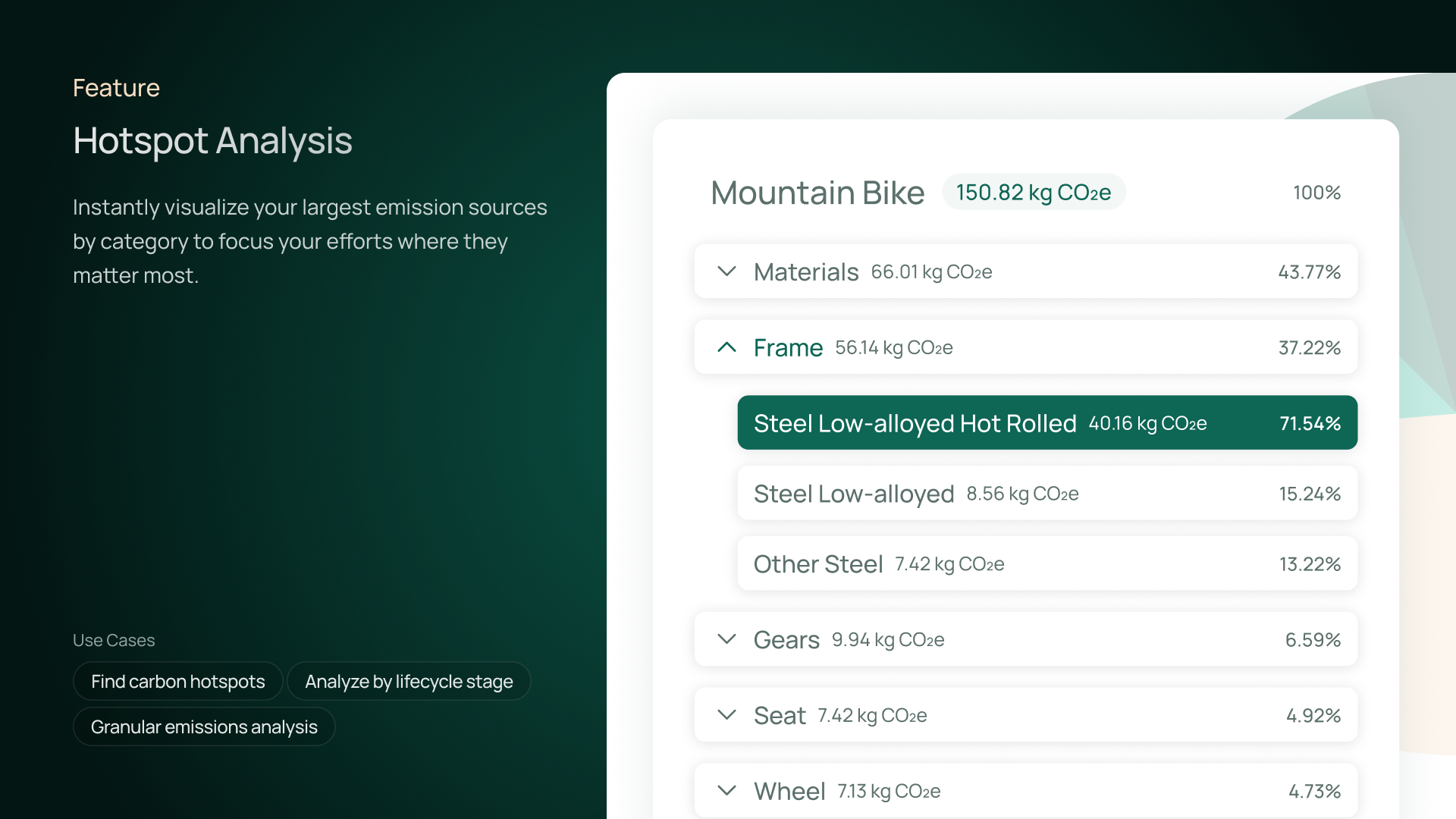Click the Find carbon hotspots tag
The width and height of the screenshot is (1456, 819).
[178, 682]
